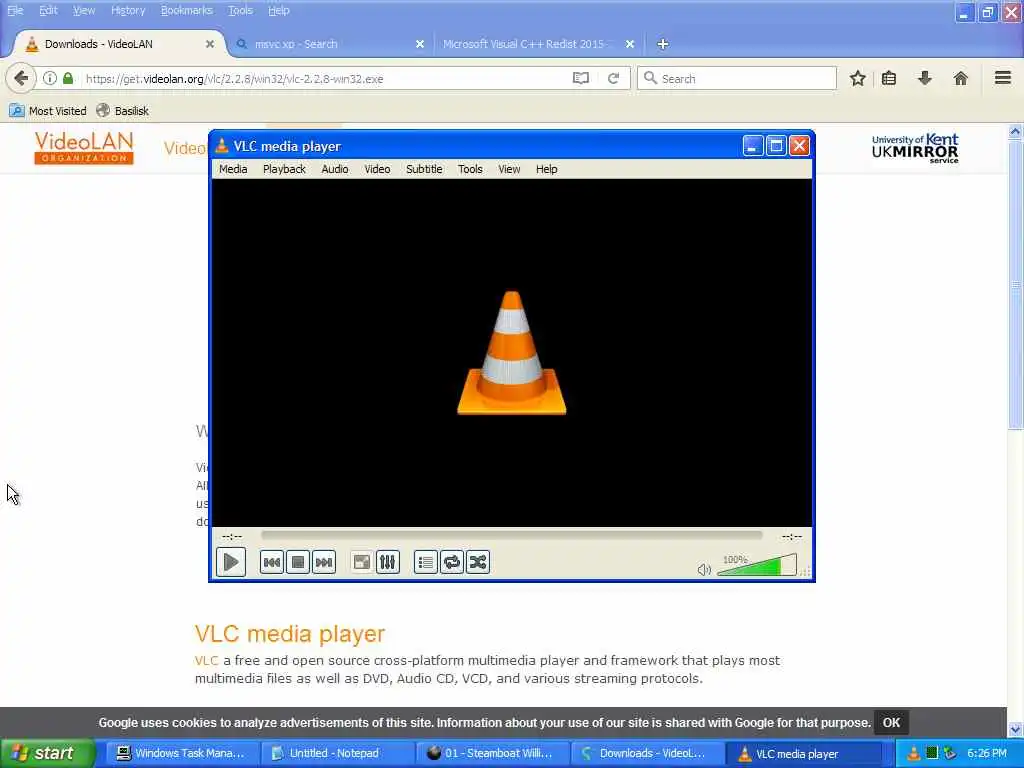Start playback with VLC play button

231,562
